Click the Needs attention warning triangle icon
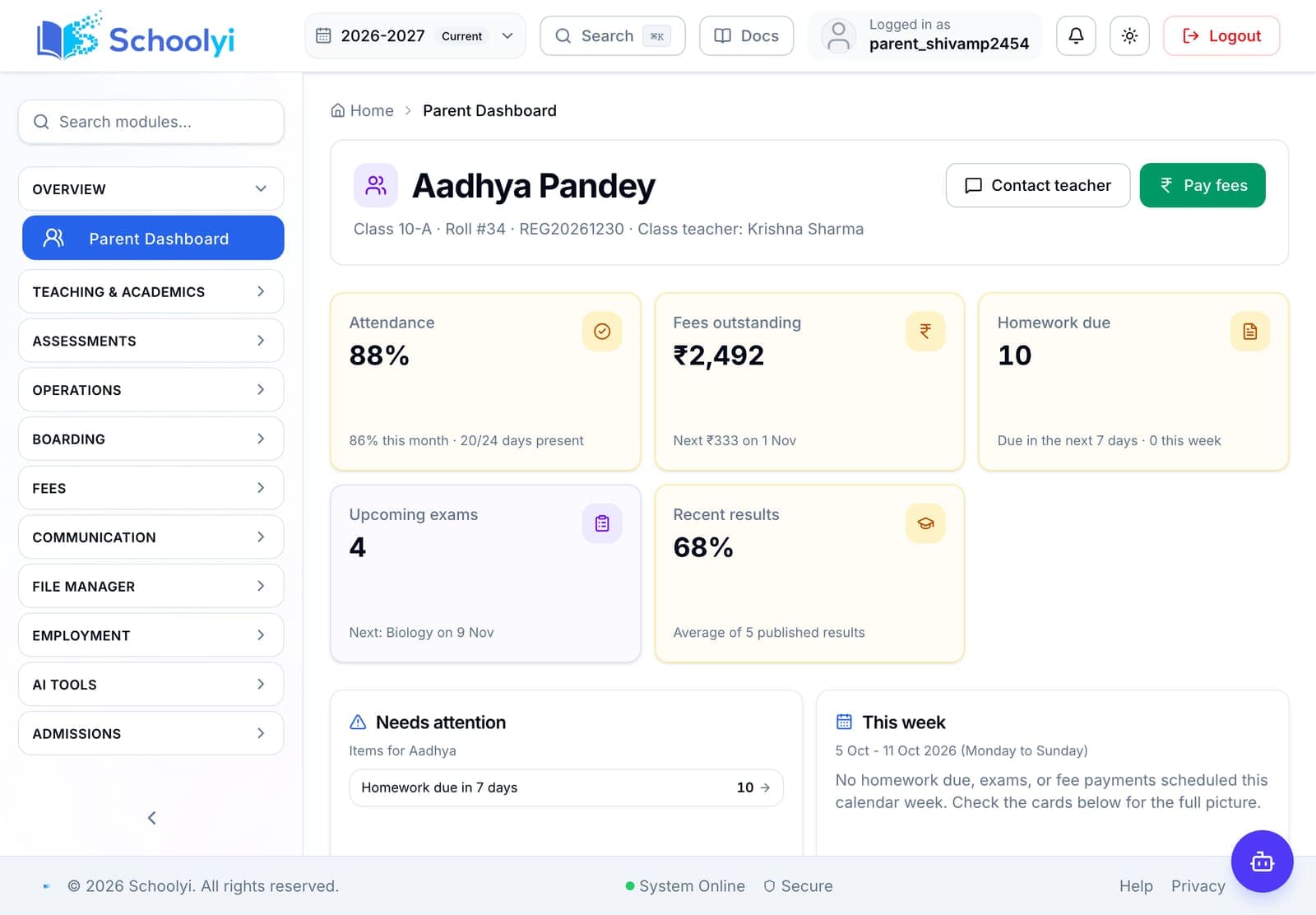 pyautogui.click(x=358, y=722)
